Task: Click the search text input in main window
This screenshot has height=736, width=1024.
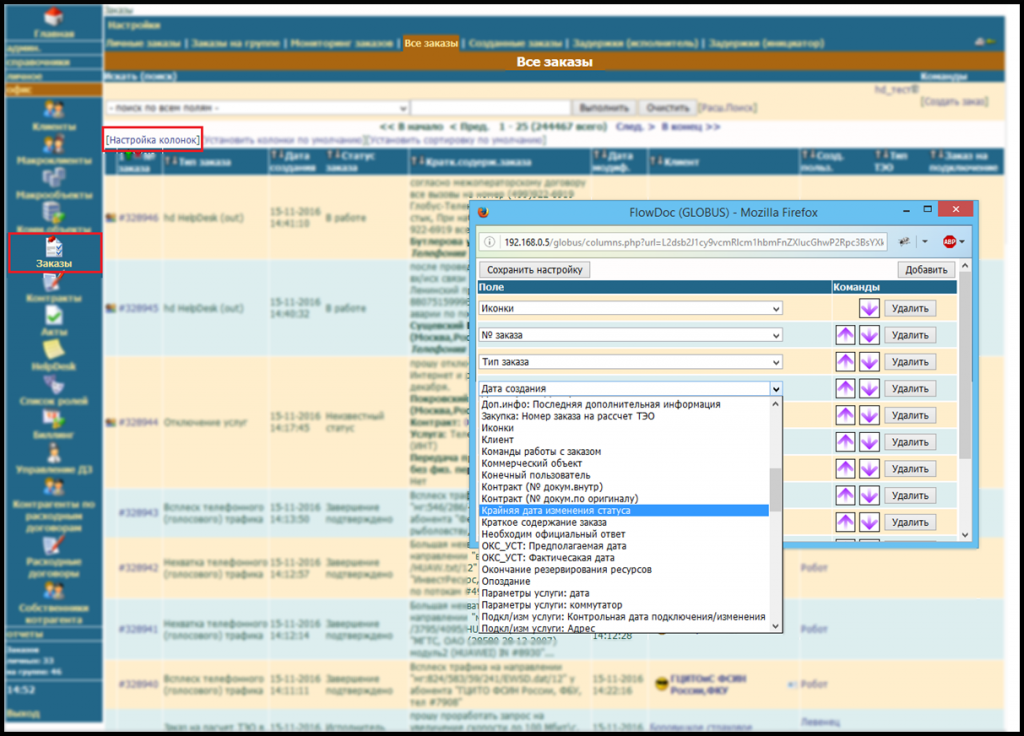Action: coord(491,108)
